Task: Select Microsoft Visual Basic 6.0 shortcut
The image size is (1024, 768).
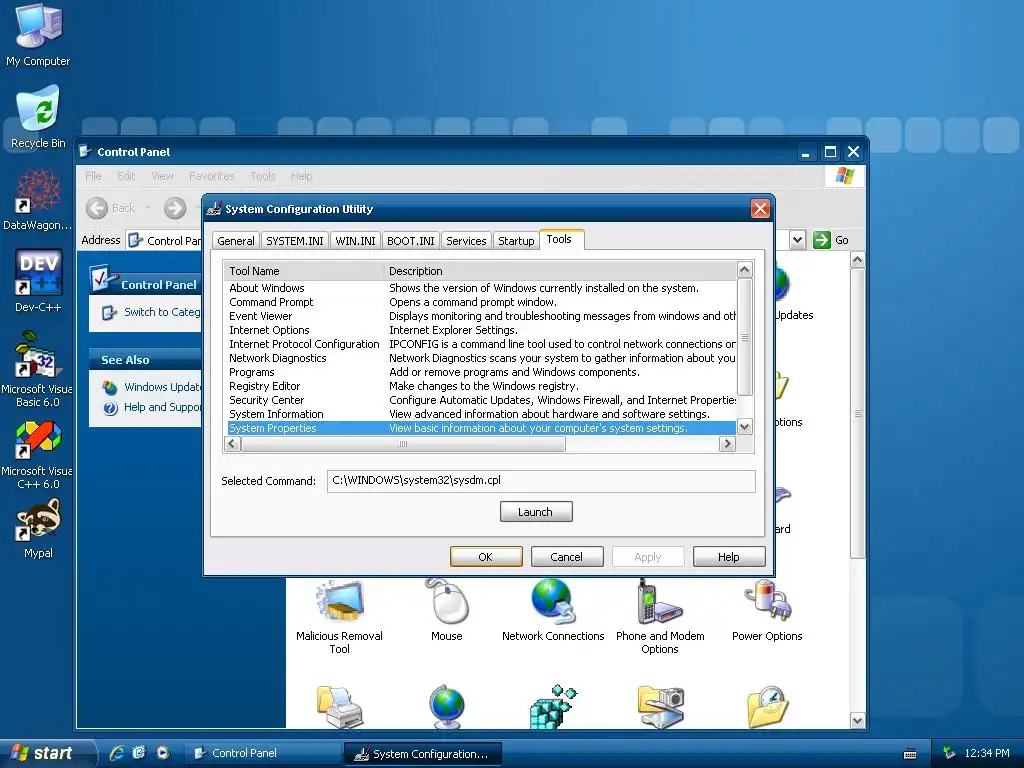Action: pos(37,369)
